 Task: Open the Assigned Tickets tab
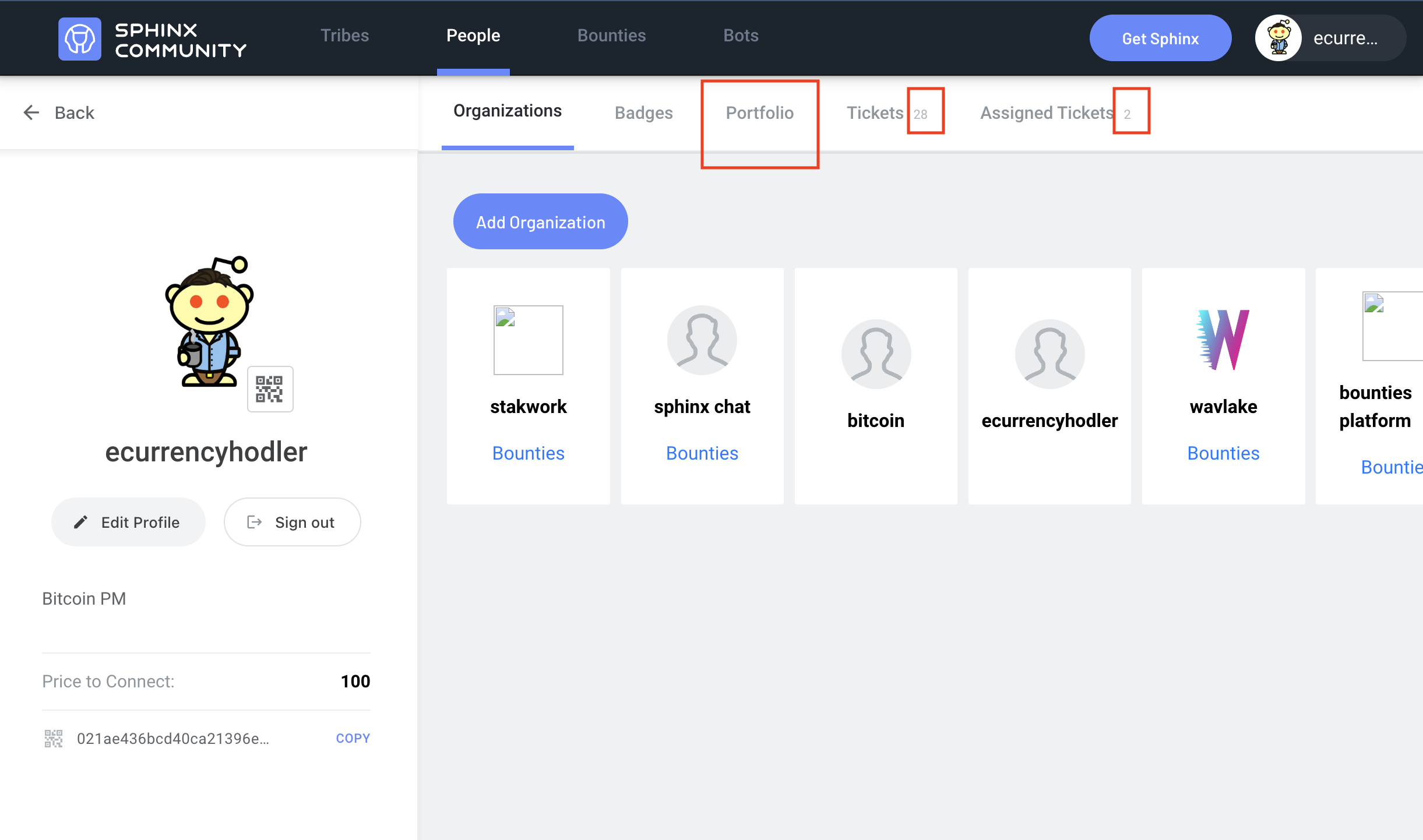[x=1046, y=112]
